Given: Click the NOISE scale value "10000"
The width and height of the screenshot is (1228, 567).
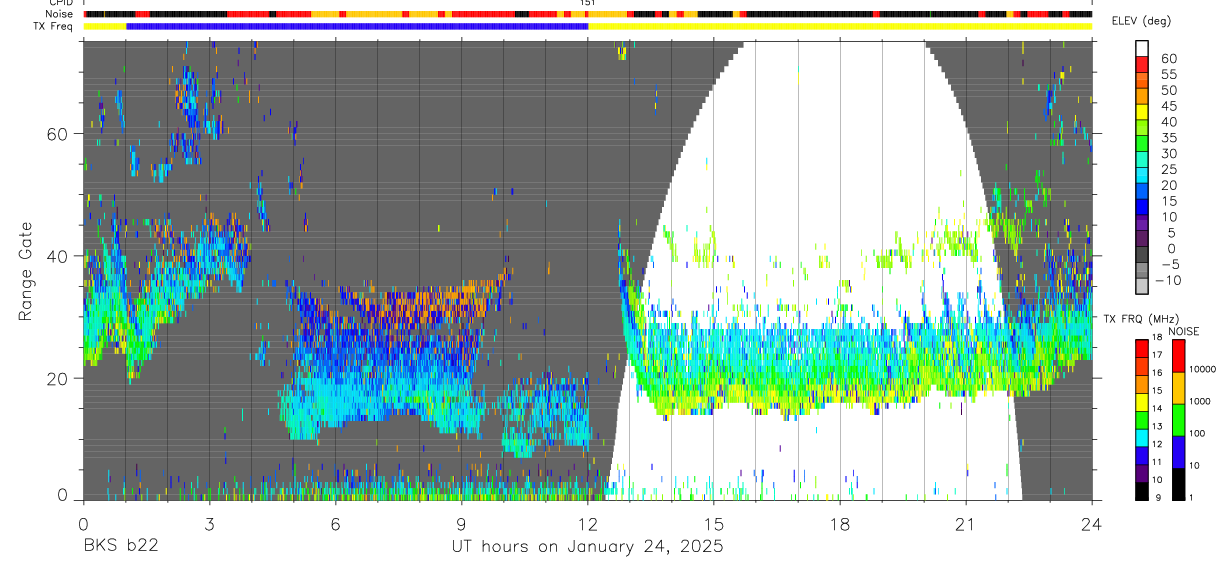Looking at the screenshot, I should [1203, 369].
